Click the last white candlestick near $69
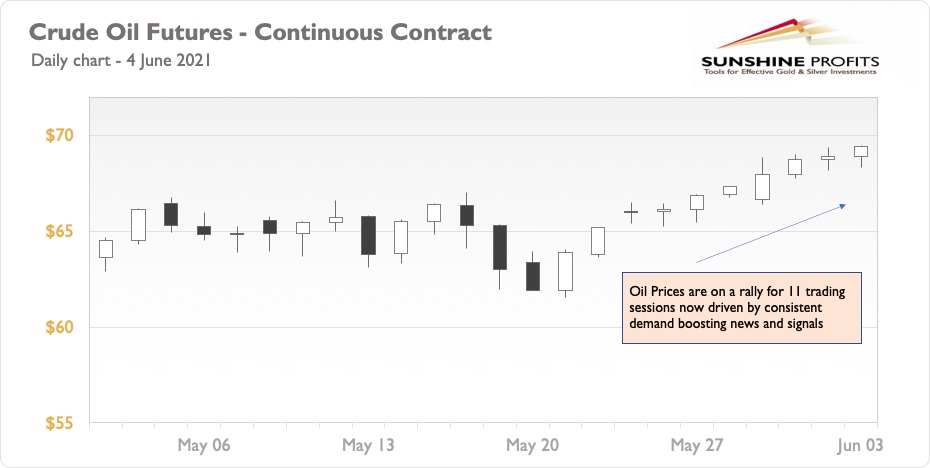This screenshot has width=930, height=468. pyautogui.click(x=861, y=152)
